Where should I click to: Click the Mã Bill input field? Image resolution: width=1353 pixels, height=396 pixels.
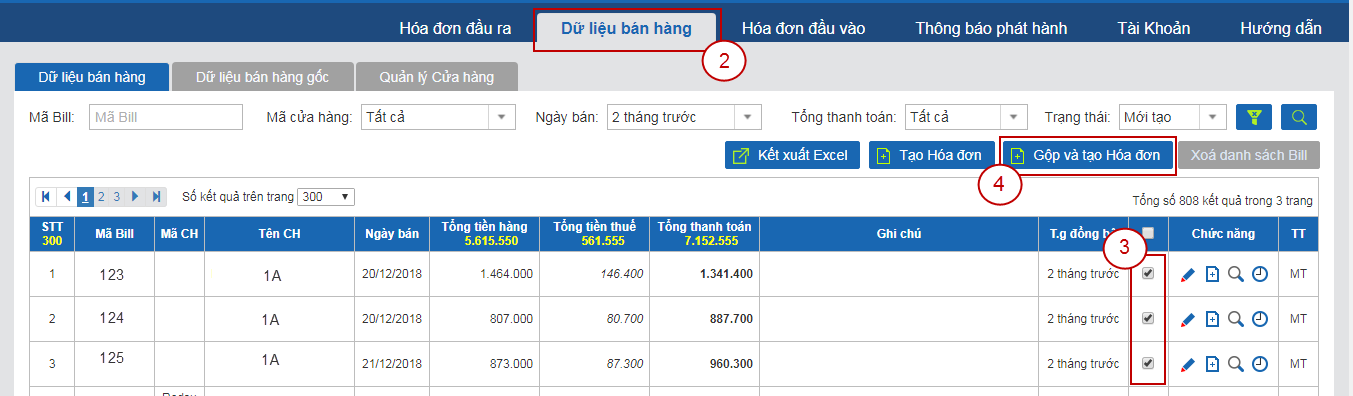point(166,117)
